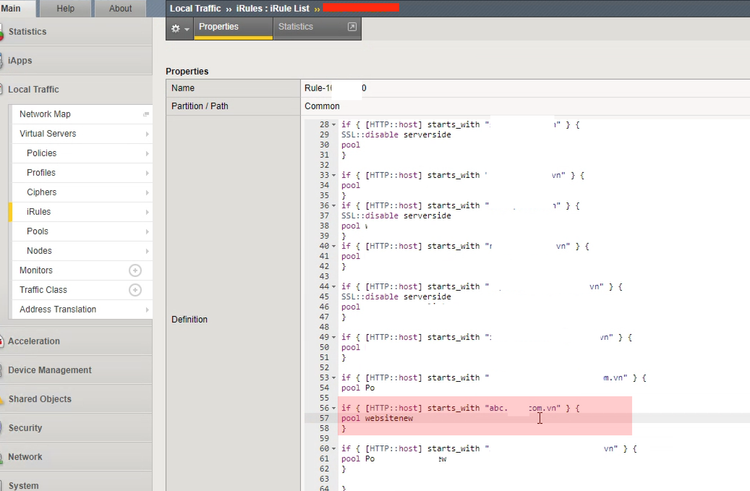Select Nodes under Local Traffic
This screenshot has height=491, width=750.
[39, 251]
